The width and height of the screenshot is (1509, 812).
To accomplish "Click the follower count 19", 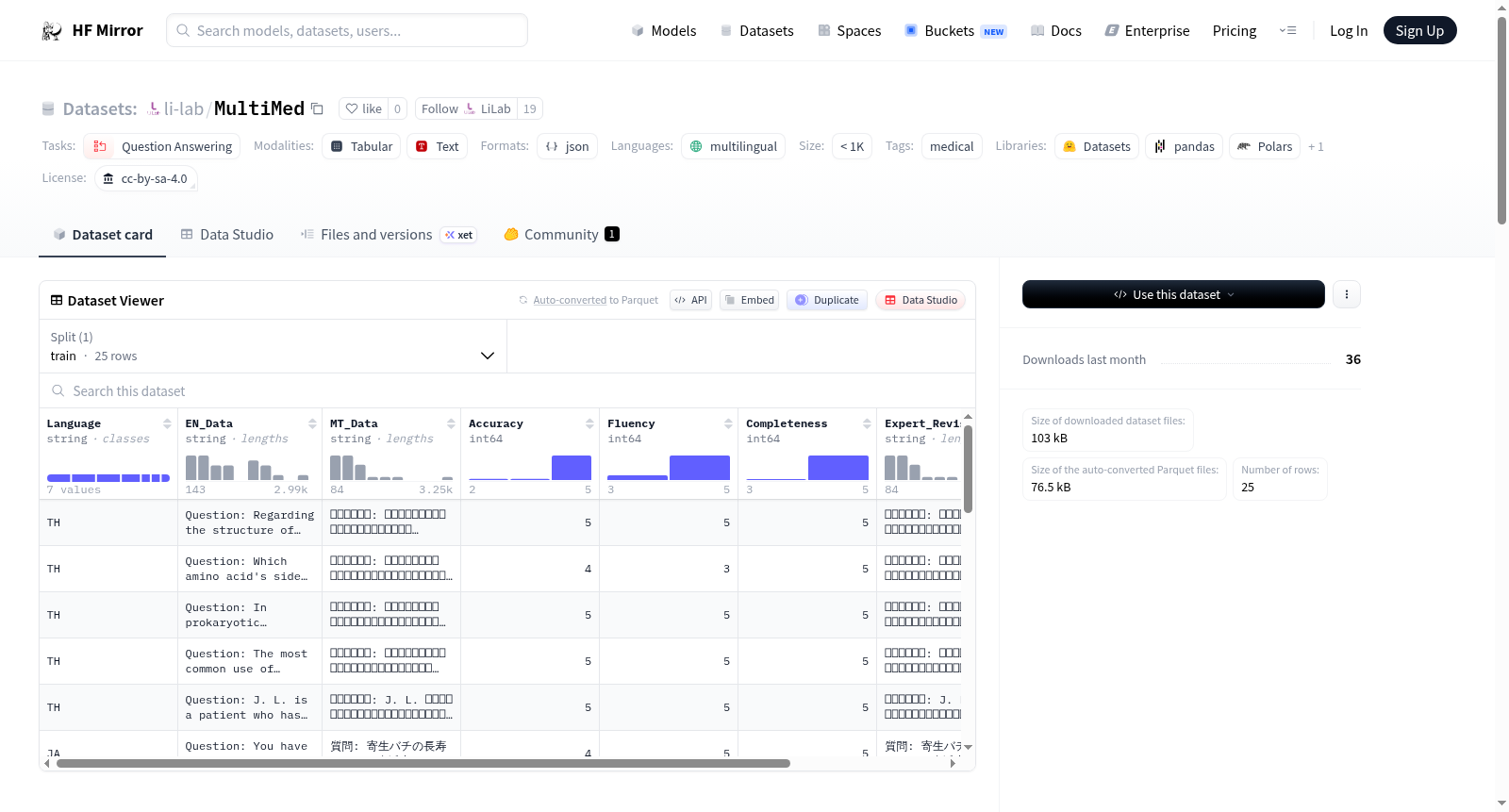I will pyautogui.click(x=530, y=108).
